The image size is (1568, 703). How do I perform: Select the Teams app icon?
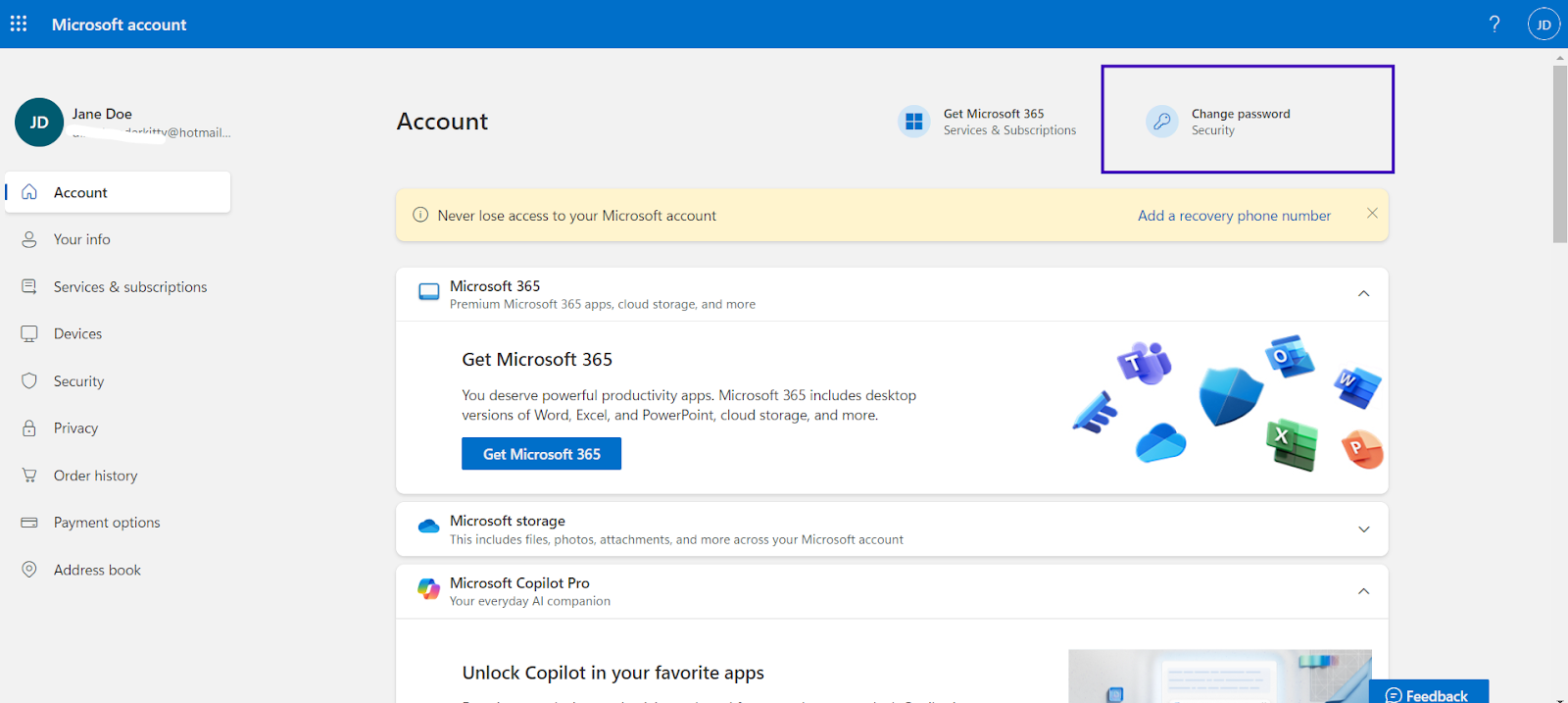[1145, 364]
